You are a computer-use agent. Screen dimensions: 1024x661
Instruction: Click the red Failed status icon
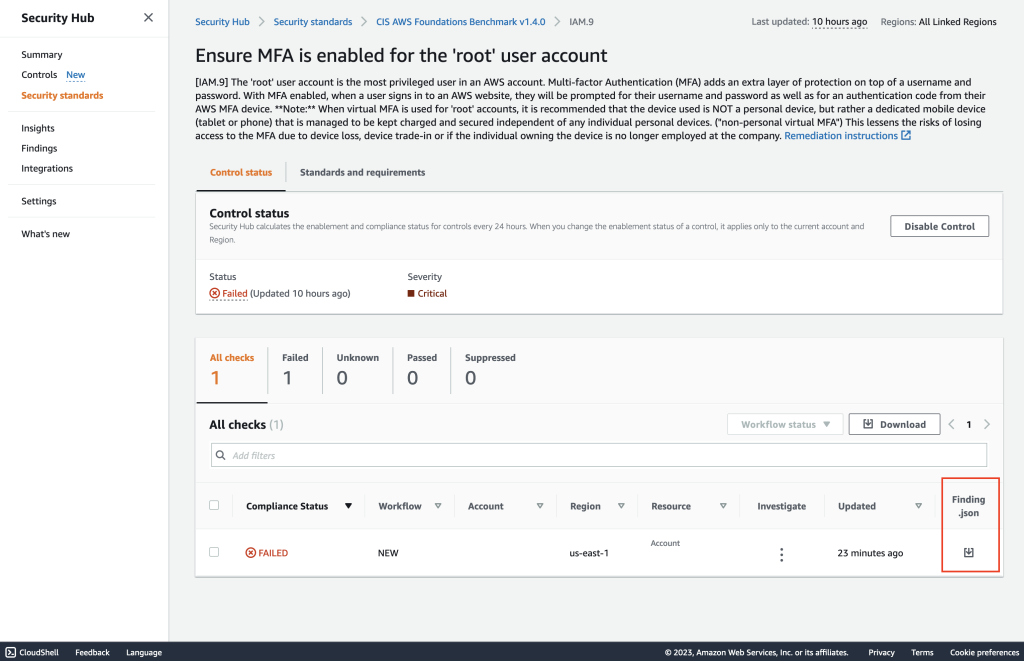point(214,293)
